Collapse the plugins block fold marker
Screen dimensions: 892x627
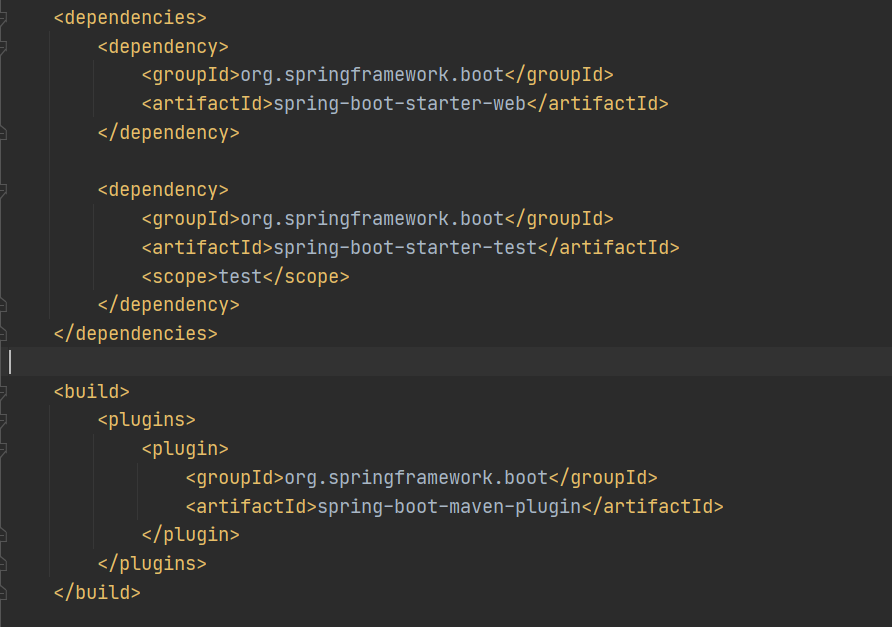click(x=3, y=420)
